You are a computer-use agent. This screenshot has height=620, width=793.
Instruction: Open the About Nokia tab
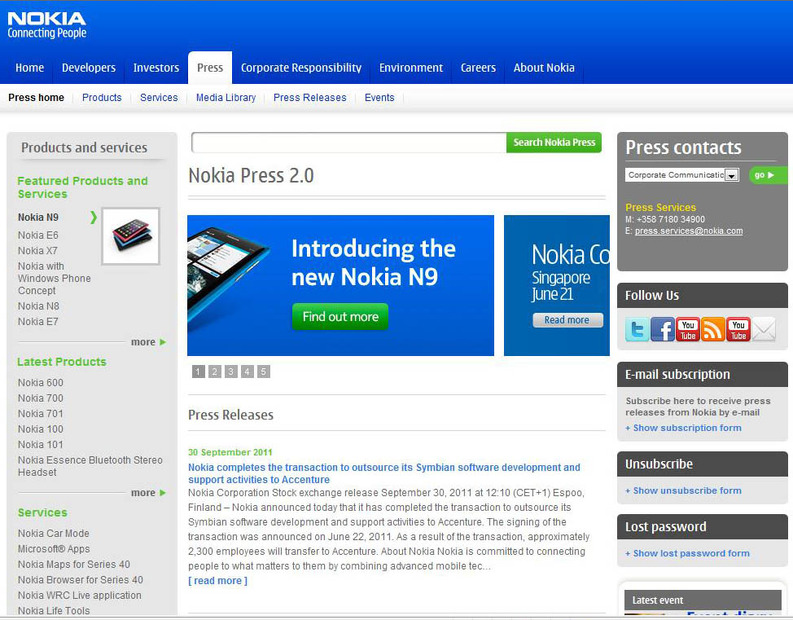point(544,68)
